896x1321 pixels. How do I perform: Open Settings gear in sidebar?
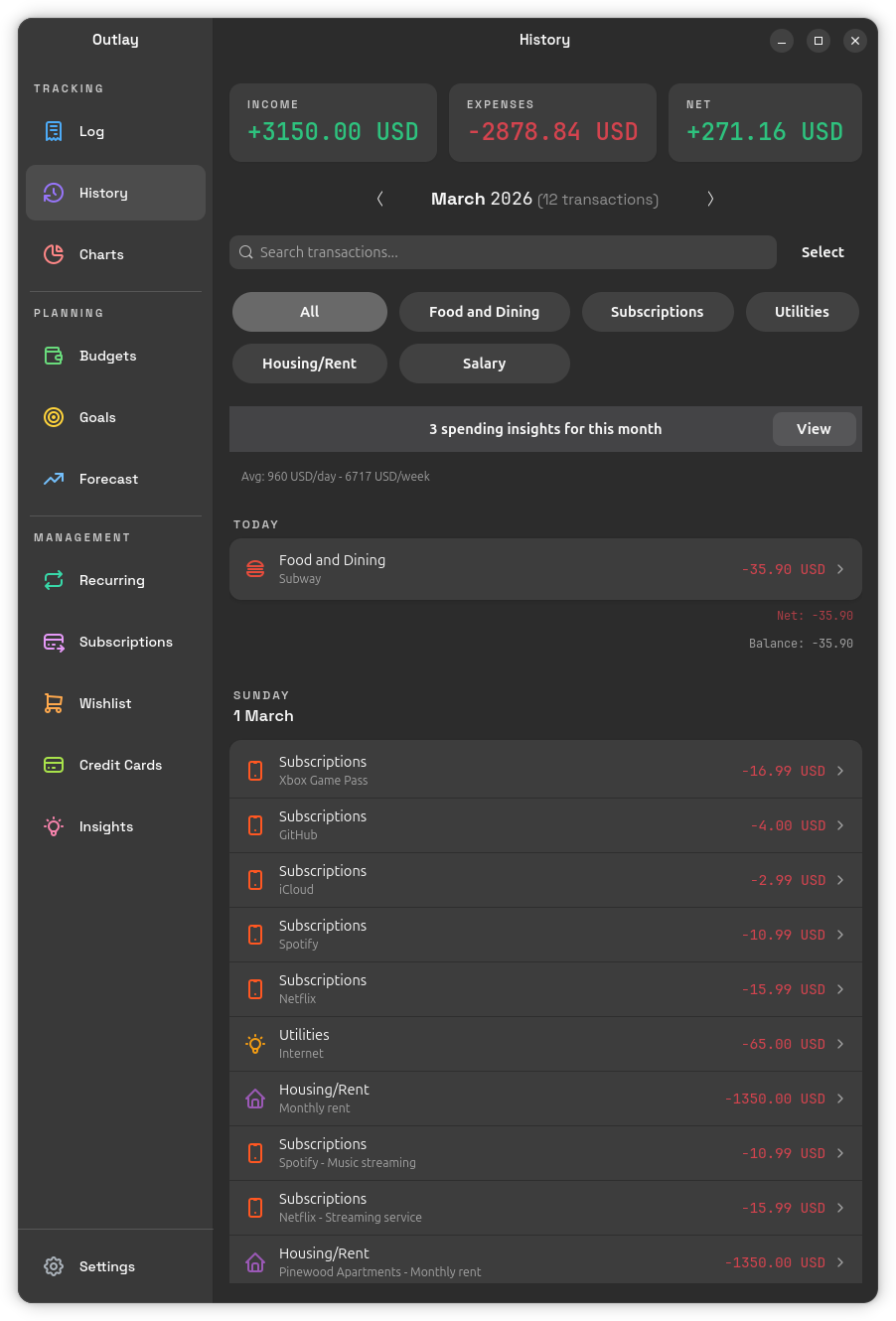[54, 1266]
